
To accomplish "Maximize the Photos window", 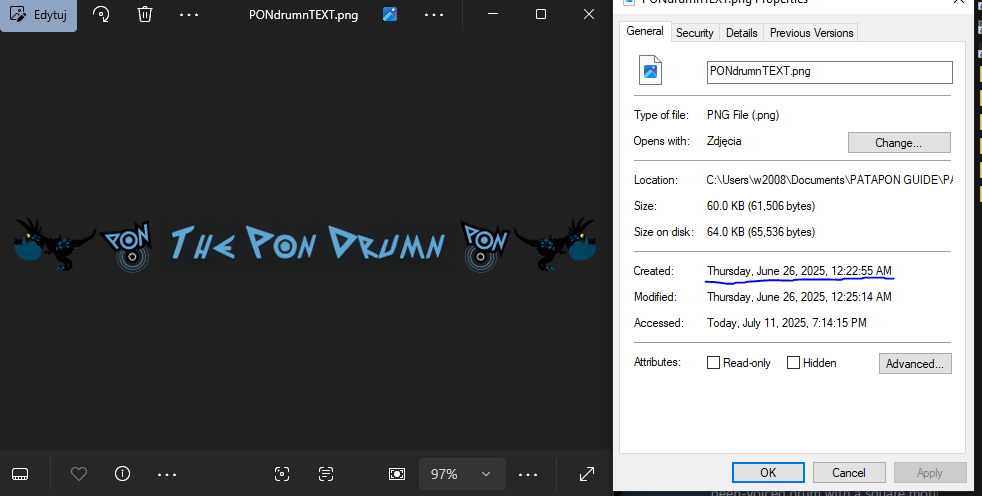I will click(541, 14).
